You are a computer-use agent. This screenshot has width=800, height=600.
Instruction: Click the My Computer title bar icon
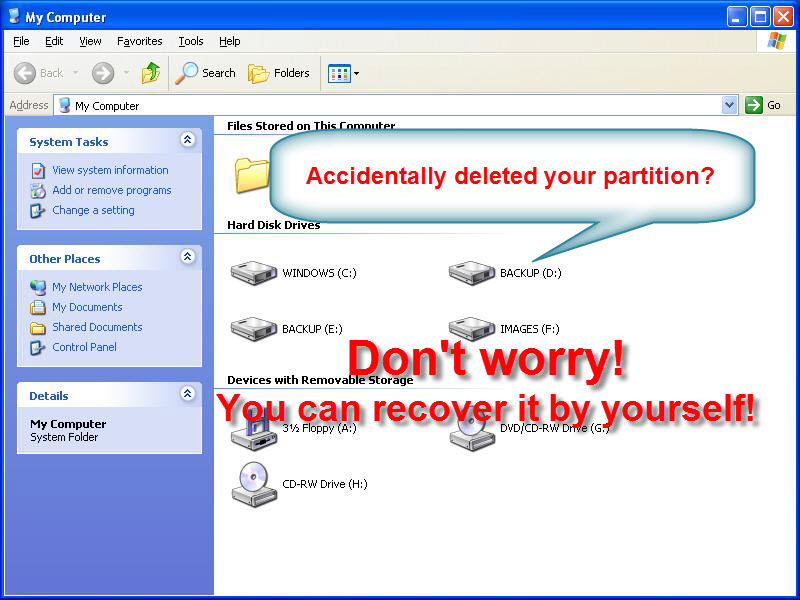click(x=15, y=16)
